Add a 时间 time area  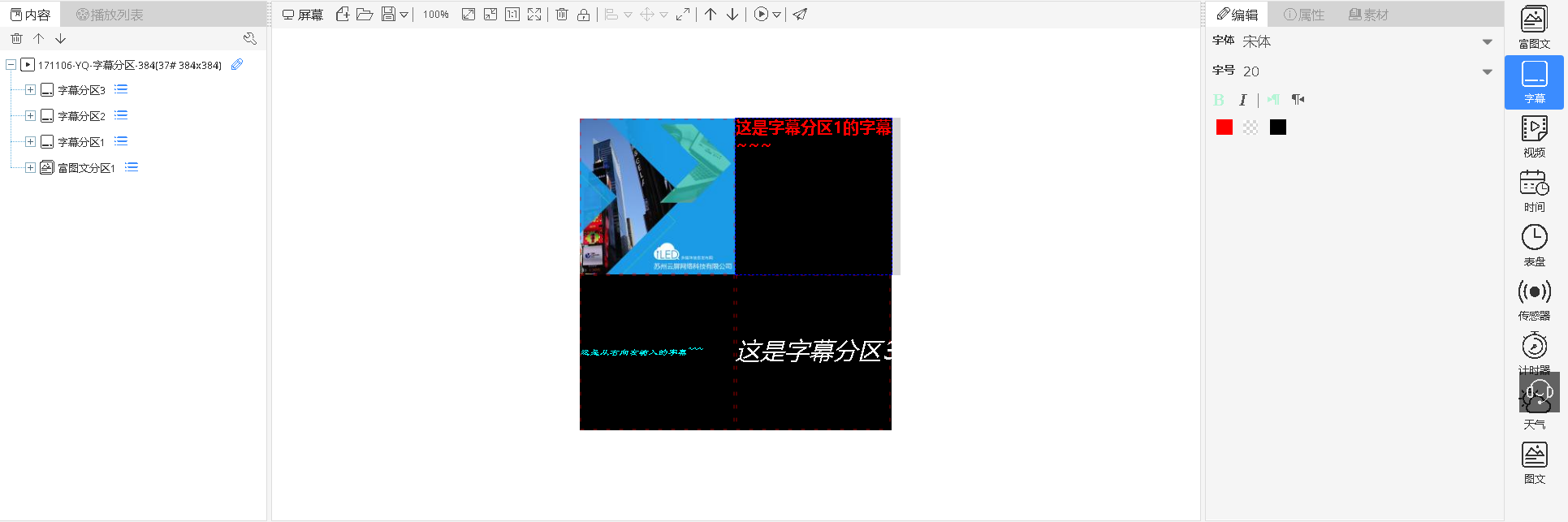coord(1534,191)
